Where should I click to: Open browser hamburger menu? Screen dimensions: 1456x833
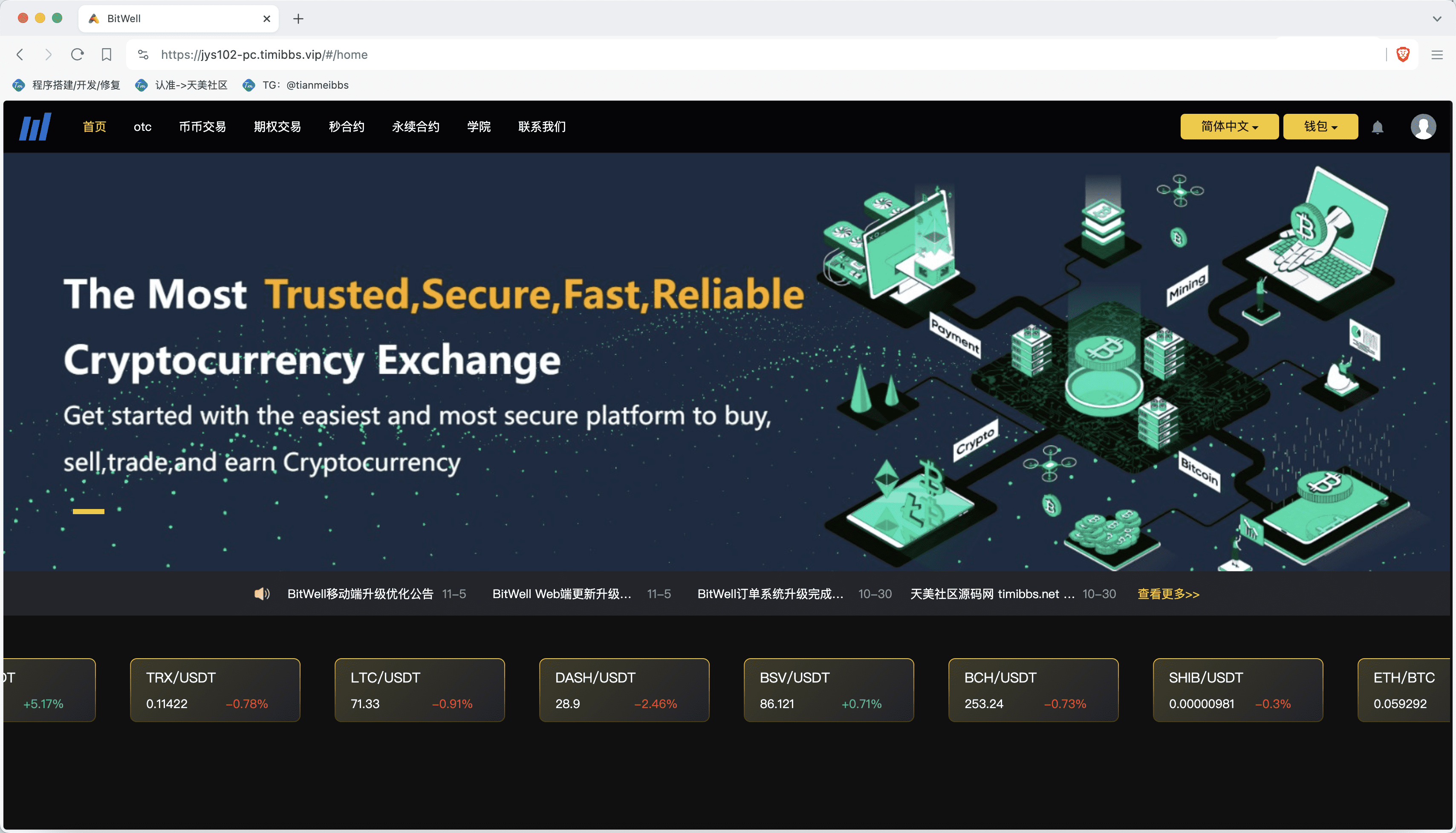1436,54
